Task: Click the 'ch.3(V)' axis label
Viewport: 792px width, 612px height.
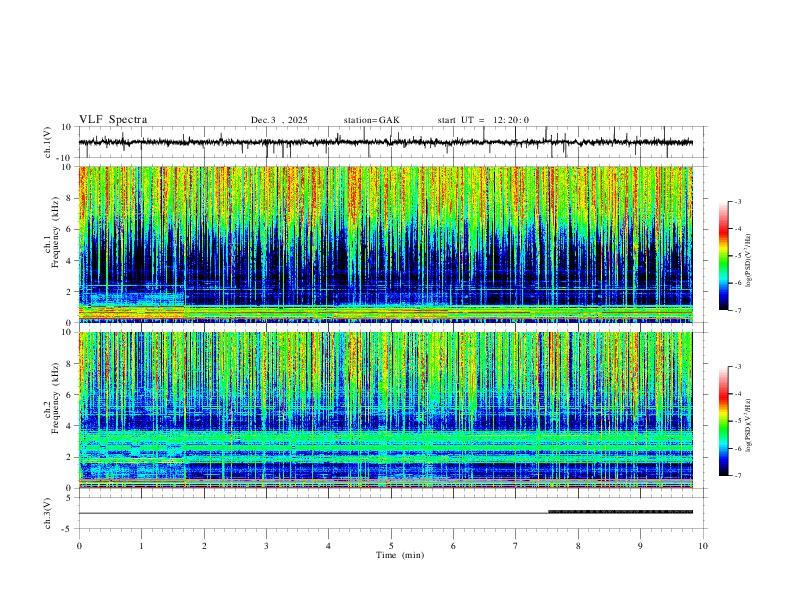Action: click(49, 513)
